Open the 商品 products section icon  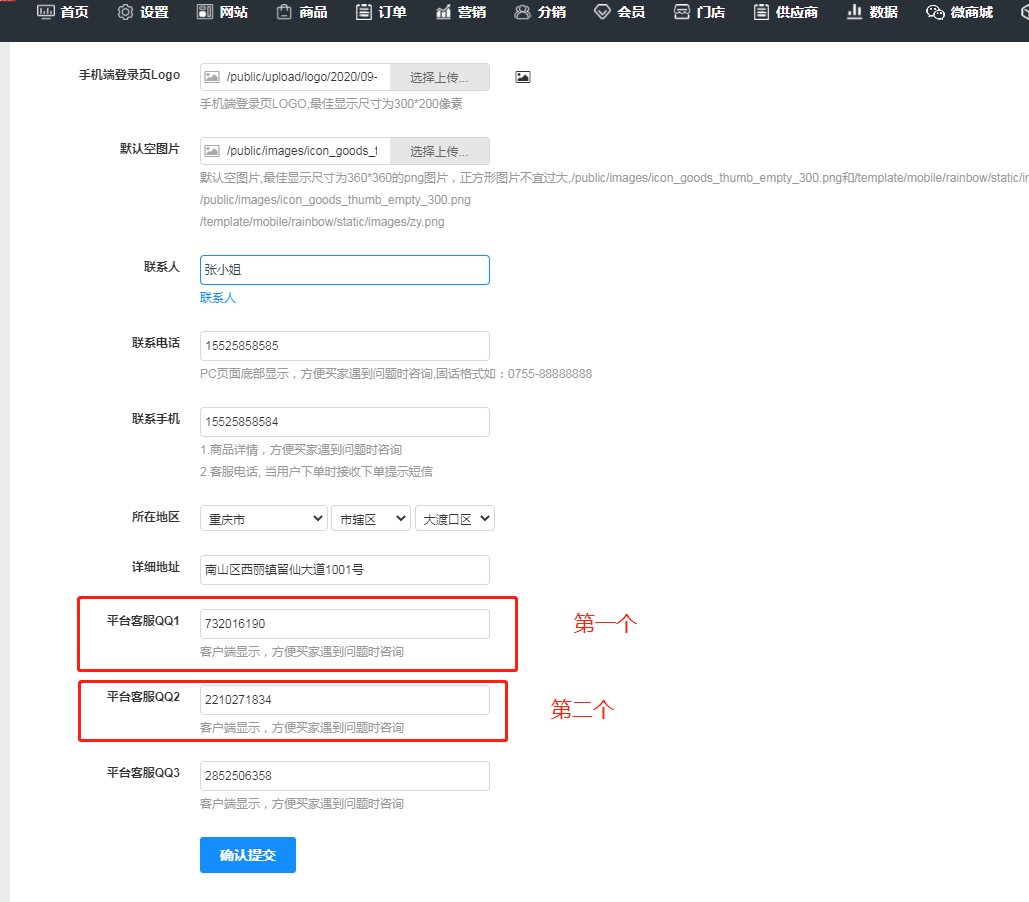coord(283,12)
